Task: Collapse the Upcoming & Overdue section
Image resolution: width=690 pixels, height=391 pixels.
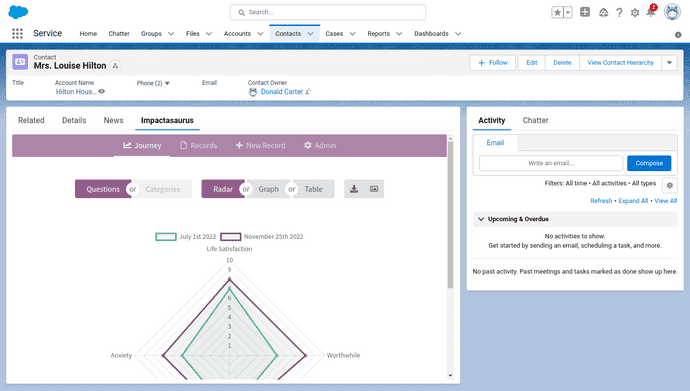Action: coord(481,219)
